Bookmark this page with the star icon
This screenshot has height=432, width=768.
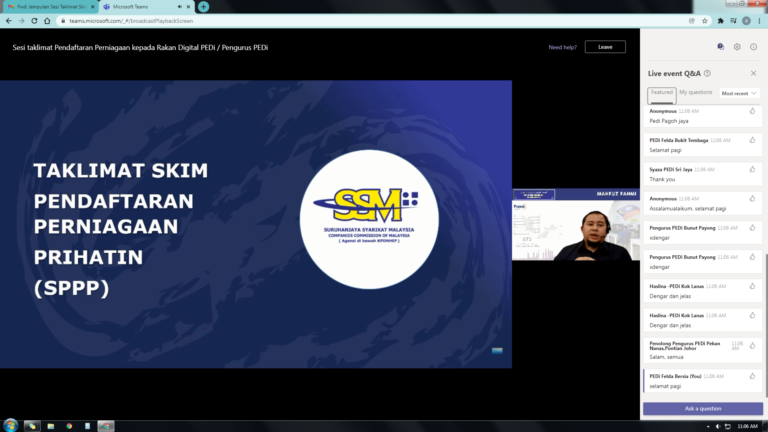pos(706,20)
